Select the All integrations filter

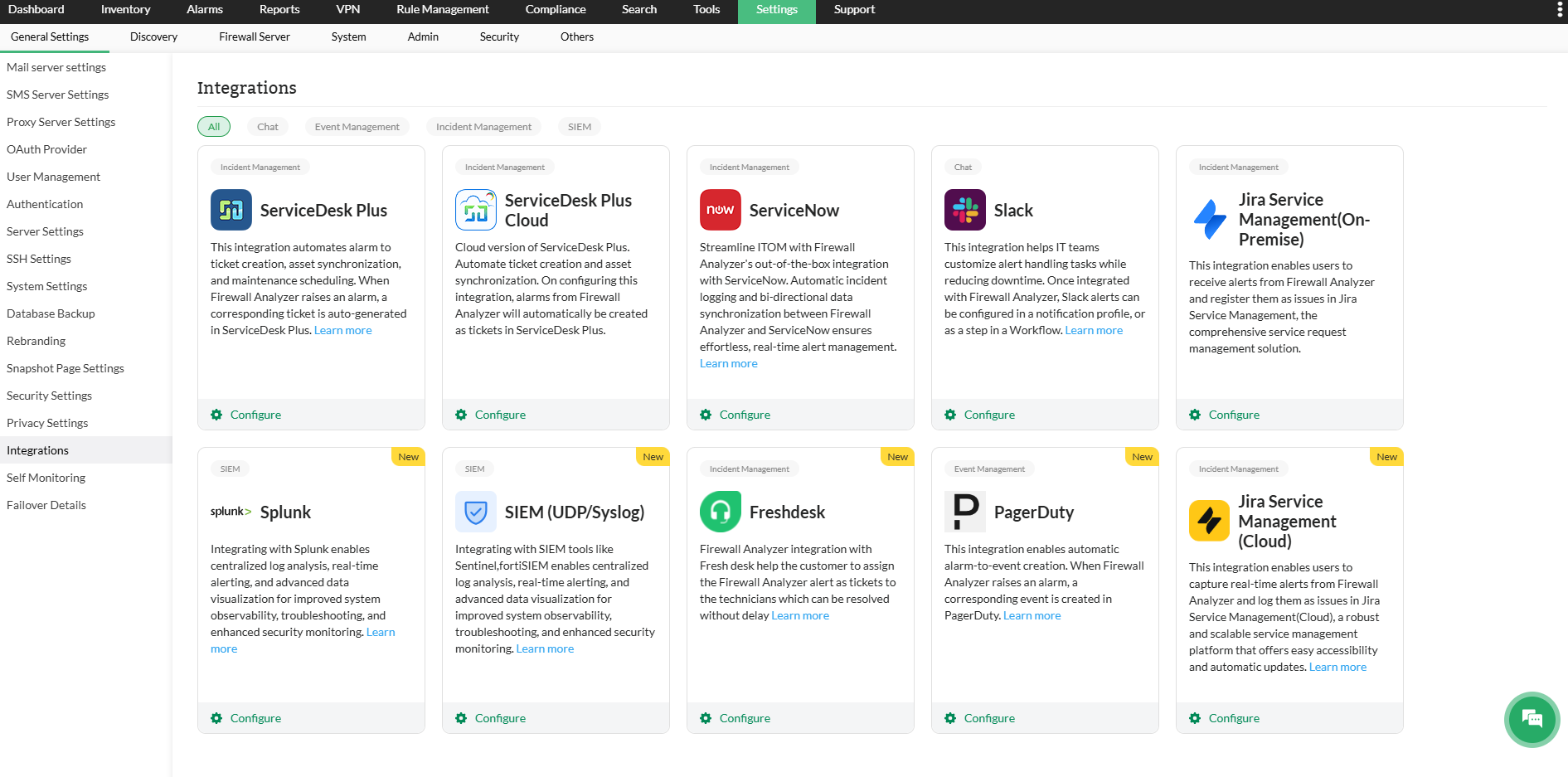214,127
